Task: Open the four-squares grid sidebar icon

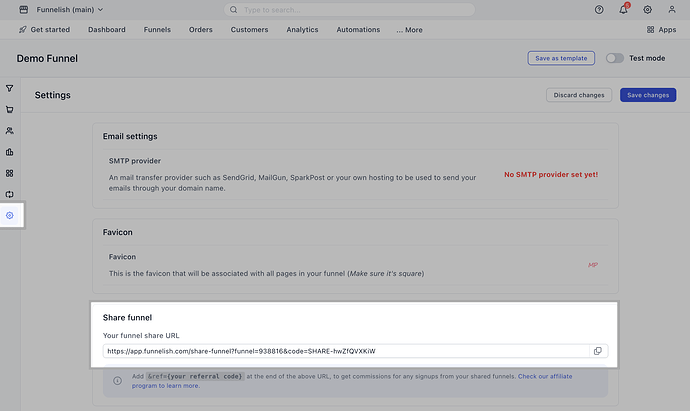Action: pyautogui.click(x=9, y=173)
